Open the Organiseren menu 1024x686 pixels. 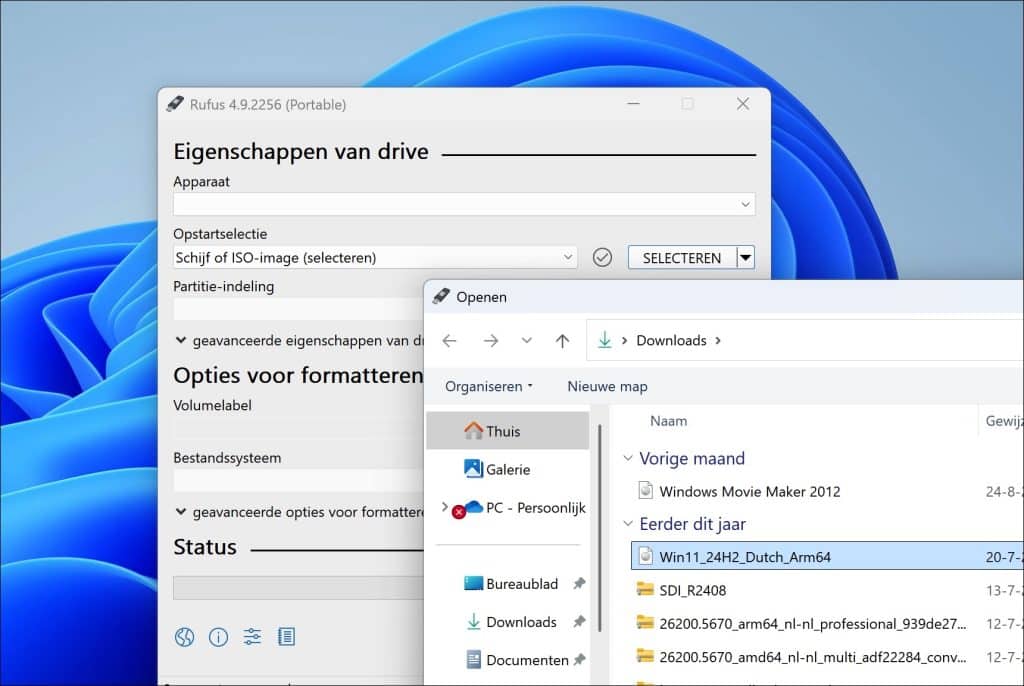488,386
